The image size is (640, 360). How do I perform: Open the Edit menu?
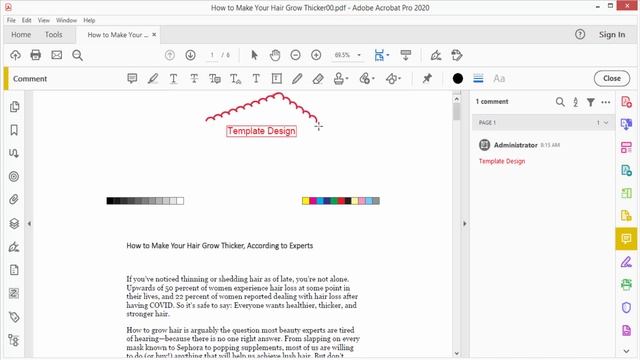click(27, 20)
